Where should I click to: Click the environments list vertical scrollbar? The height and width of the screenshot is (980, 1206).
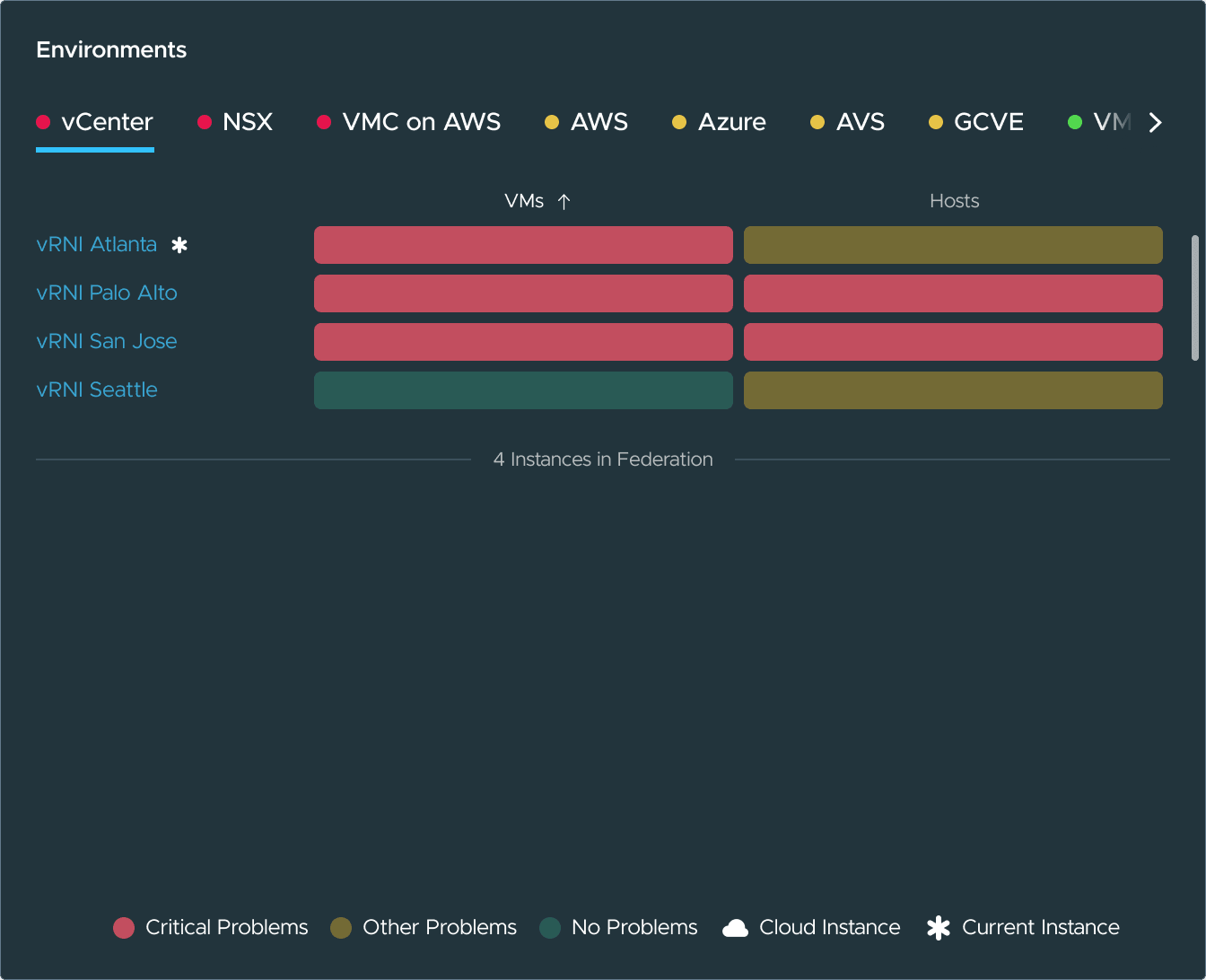tap(1194, 298)
